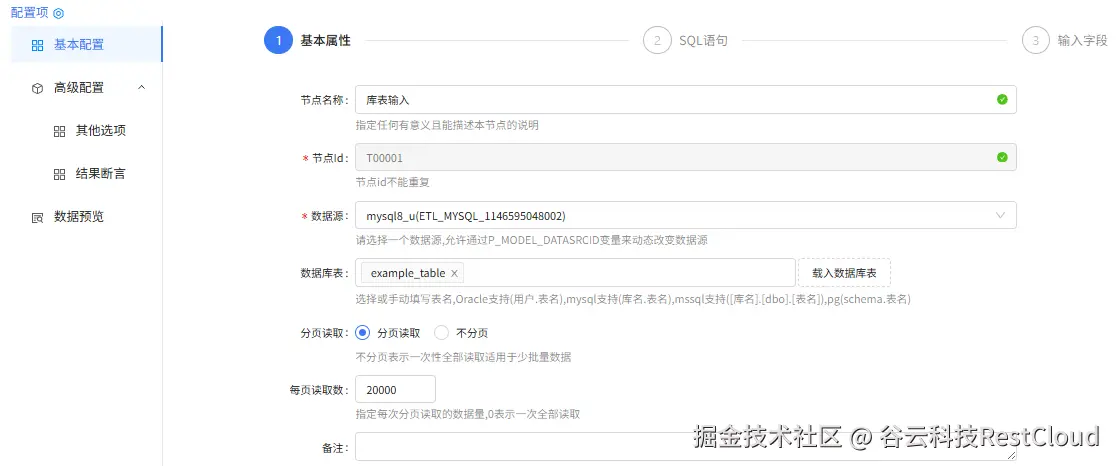Click the 分页读取 field label on left
1116x466 pixels.
click(325, 333)
